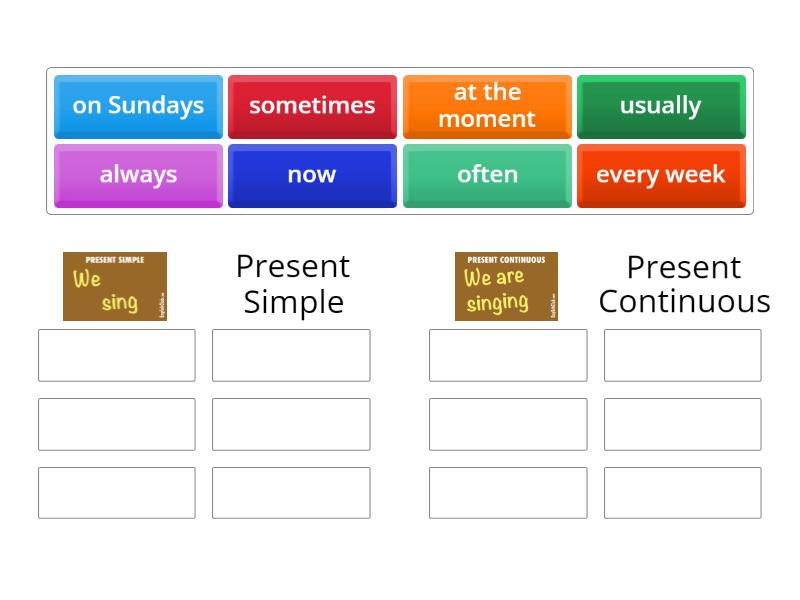The image size is (800, 600).
Task: Click the bottom-right empty answer box
Action: coord(683,492)
